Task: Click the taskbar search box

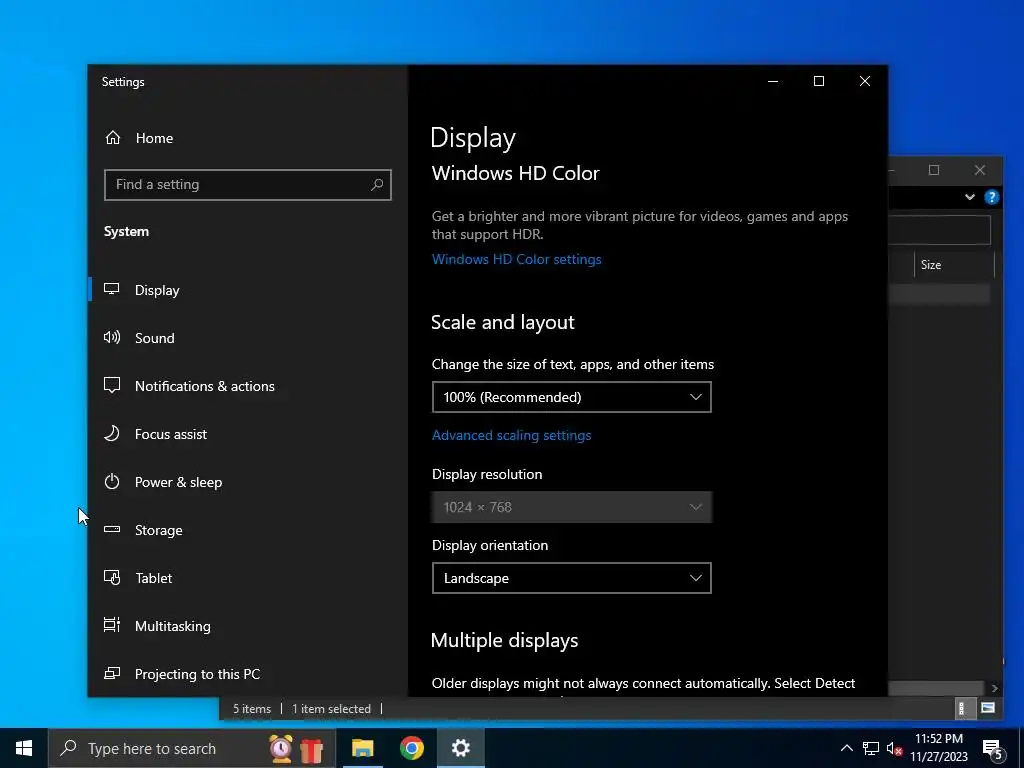Action: coord(191,748)
